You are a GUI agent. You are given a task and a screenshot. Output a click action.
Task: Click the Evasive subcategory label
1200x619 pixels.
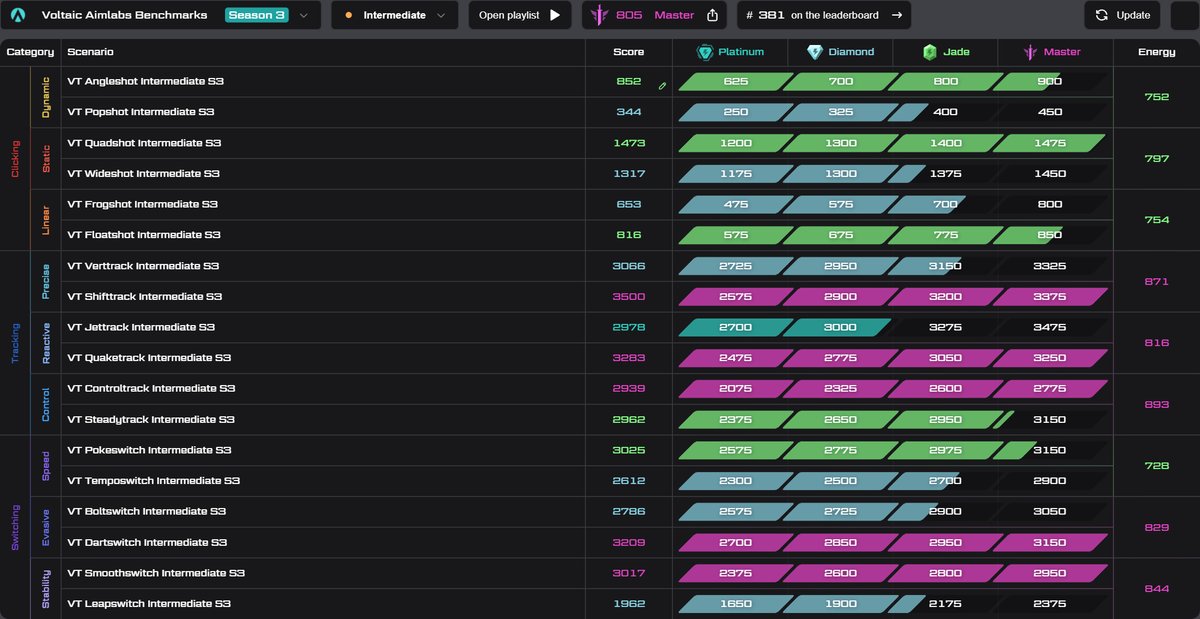click(x=46, y=527)
